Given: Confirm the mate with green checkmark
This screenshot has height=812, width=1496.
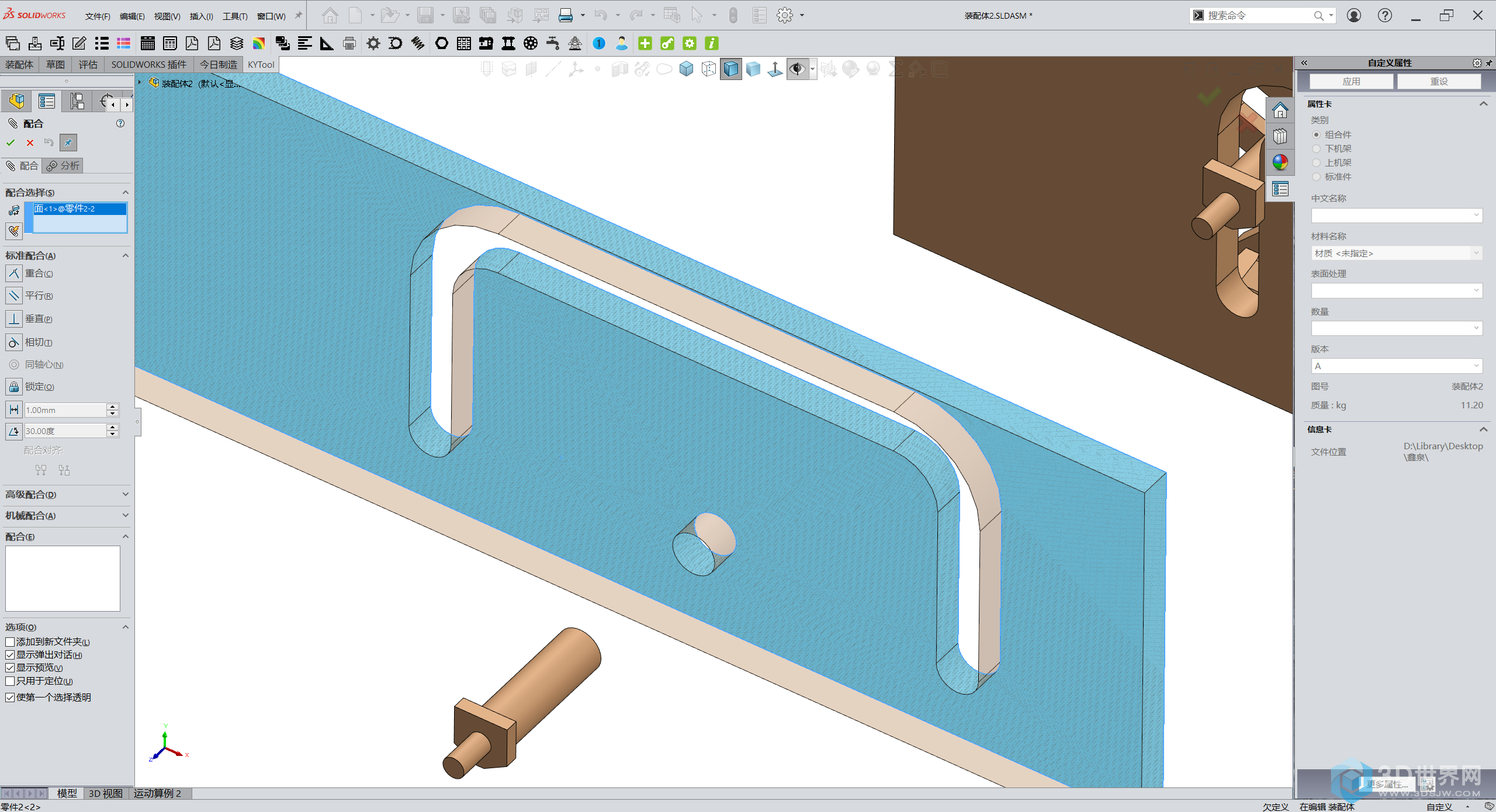Looking at the screenshot, I should [x=11, y=143].
